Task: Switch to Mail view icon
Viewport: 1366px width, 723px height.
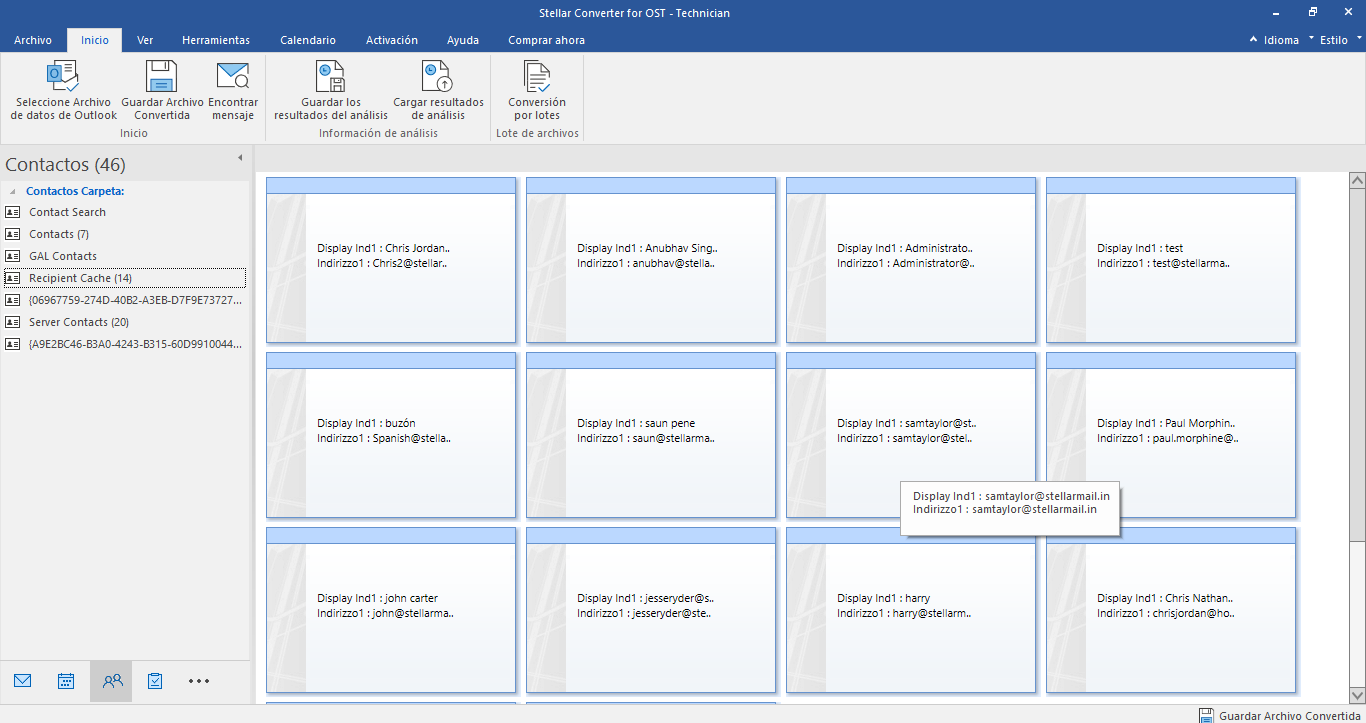Action: [x=23, y=681]
